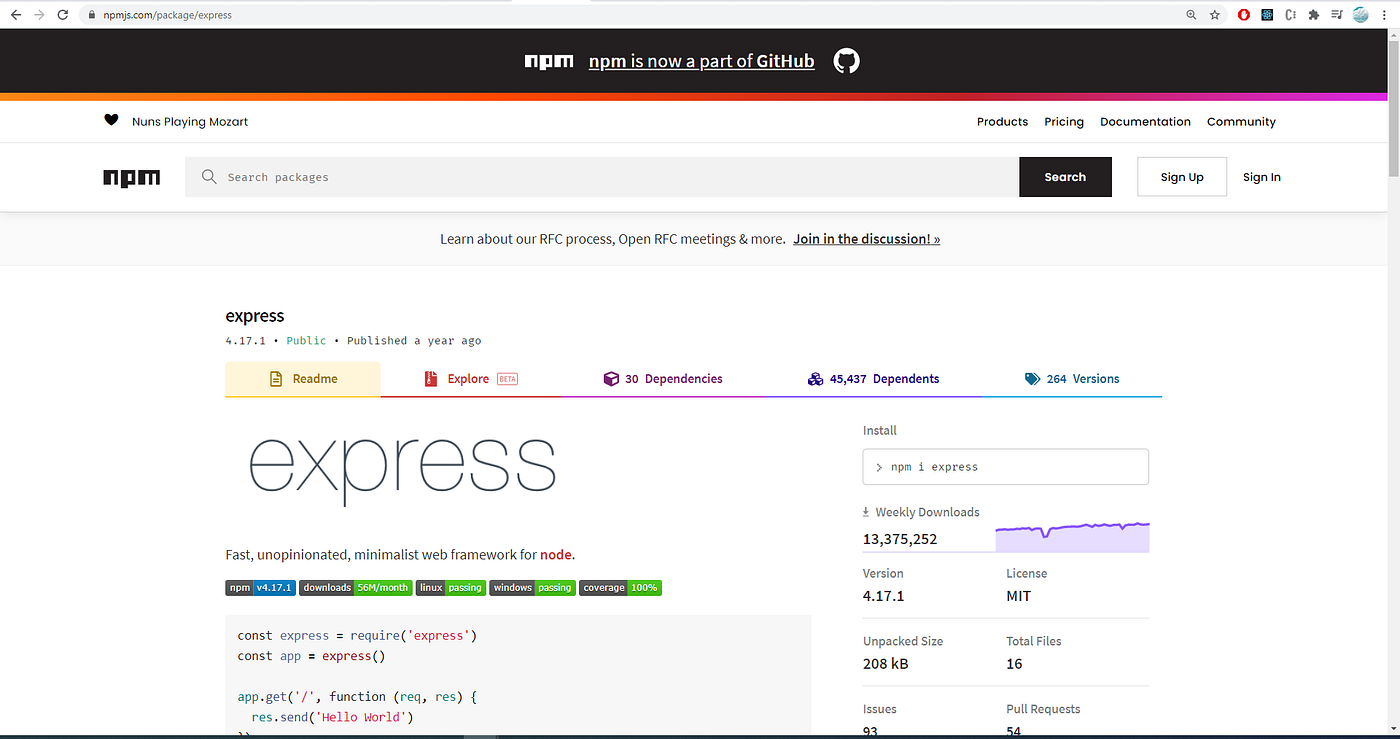Open the puzzle-piece extensions icon

pos(1313,14)
